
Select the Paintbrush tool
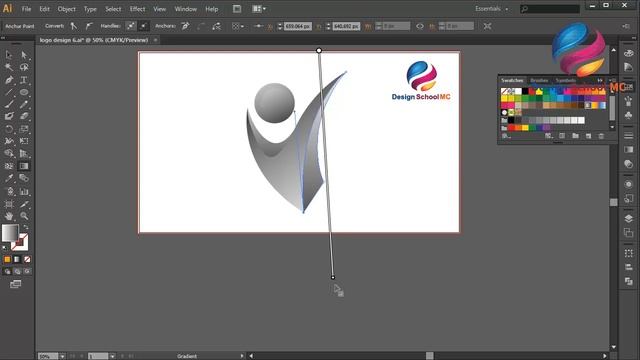click(x=9, y=104)
